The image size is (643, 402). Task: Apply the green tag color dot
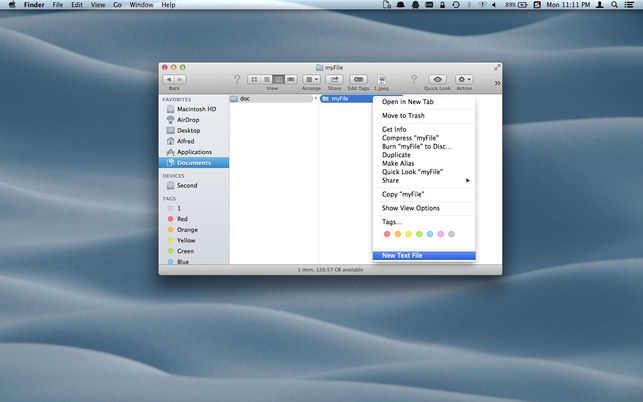(x=419, y=234)
